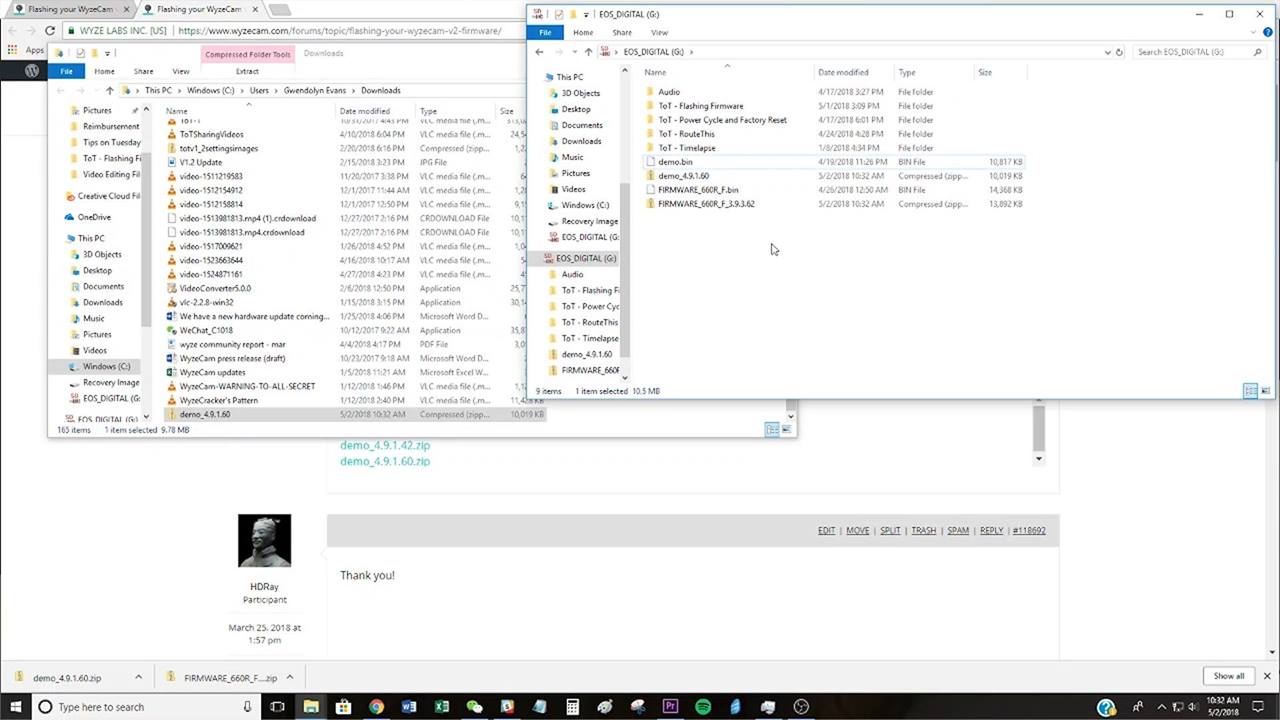Open the Excel taskbar icon

click(441, 707)
